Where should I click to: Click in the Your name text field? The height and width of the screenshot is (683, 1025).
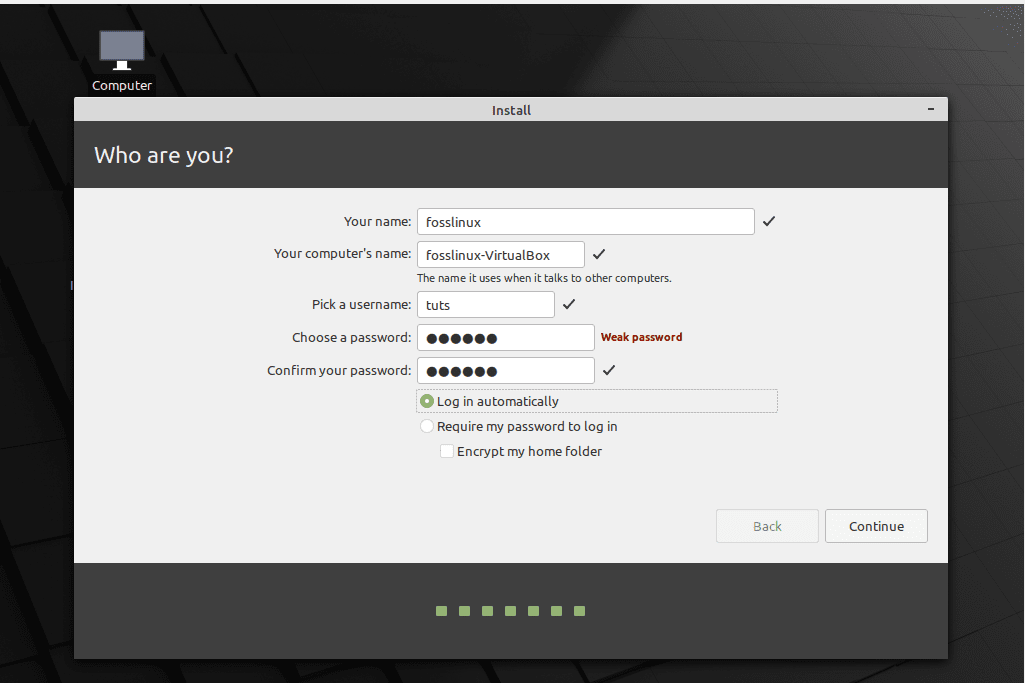tap(585, 221)
